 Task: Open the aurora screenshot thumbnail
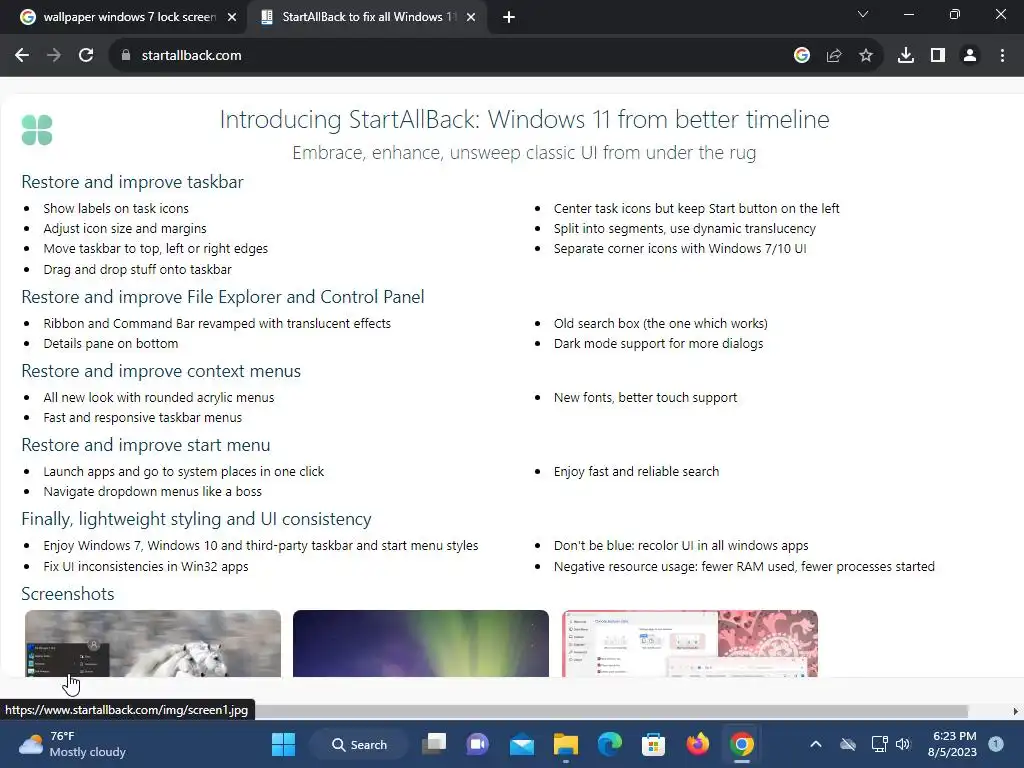coord(421,643)
